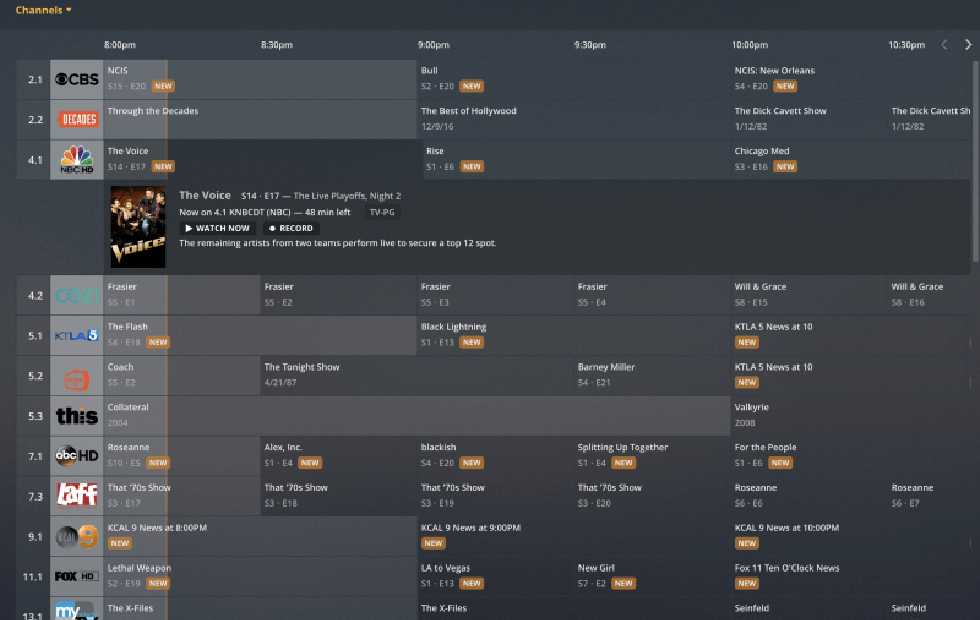
Task: Select Lethal Weapon S2 E19 program
Action: pos(260,576)
